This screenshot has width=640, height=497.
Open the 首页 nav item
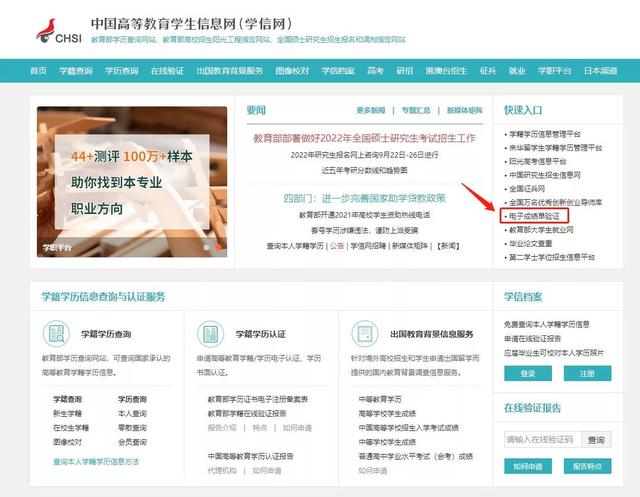click(38, 71)
